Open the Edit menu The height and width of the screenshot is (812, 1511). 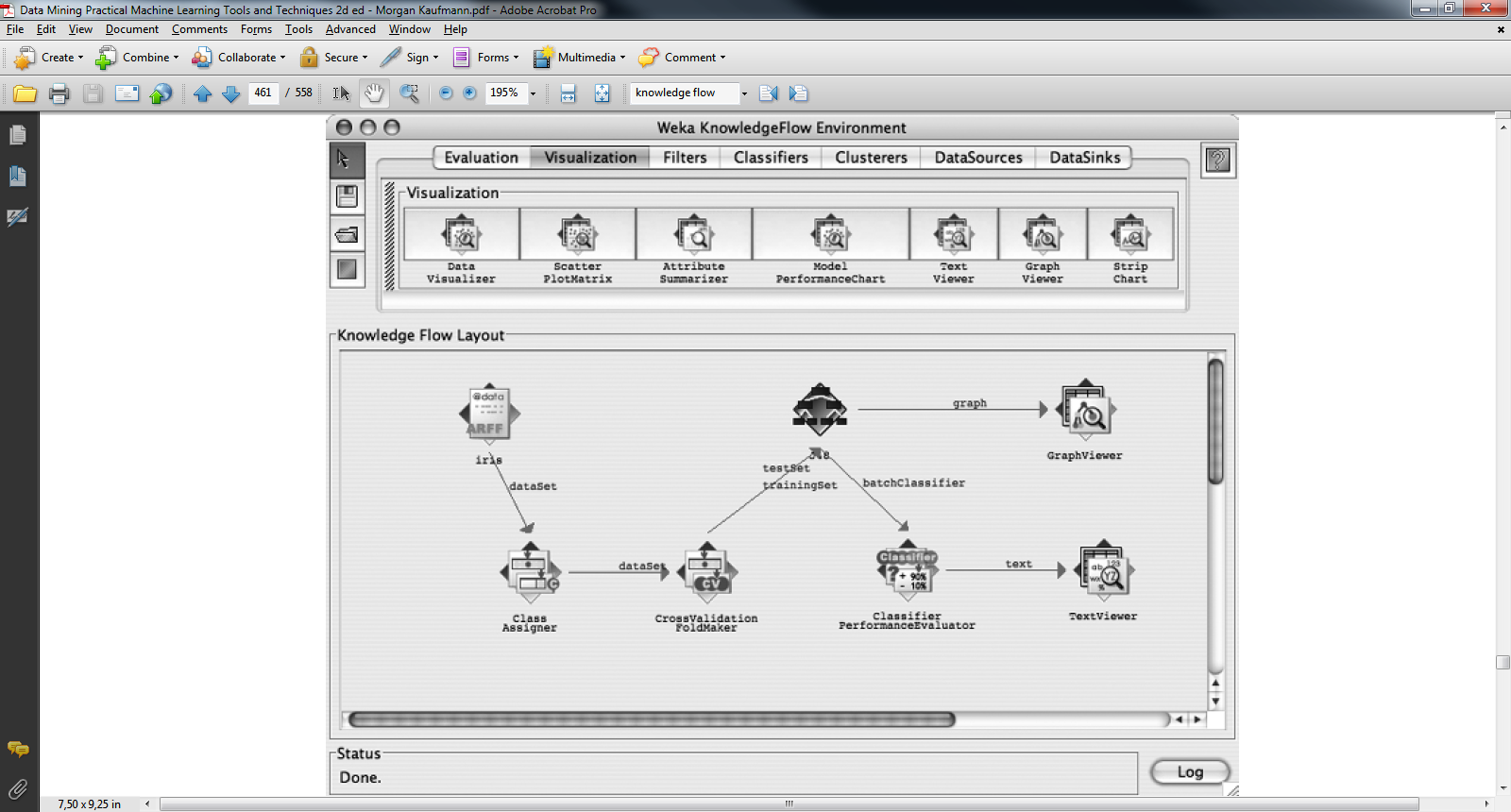[x=46, y=29]
